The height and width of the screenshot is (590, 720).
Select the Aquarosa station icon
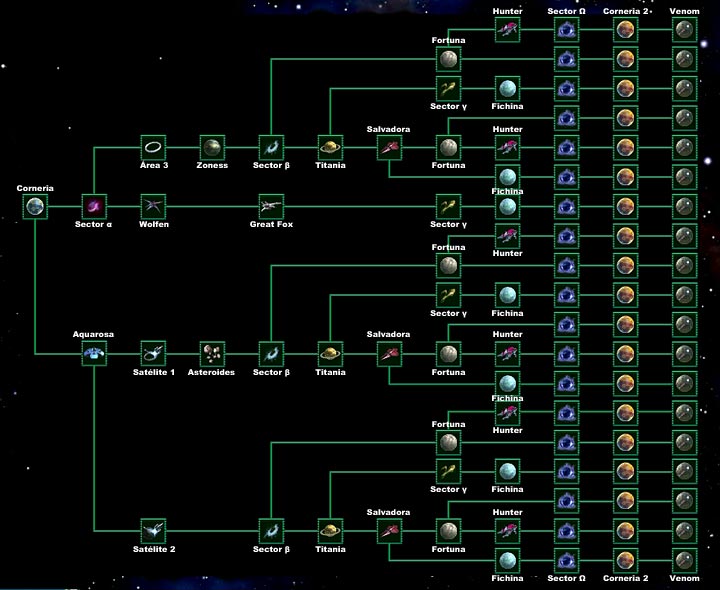click(94, 354)
